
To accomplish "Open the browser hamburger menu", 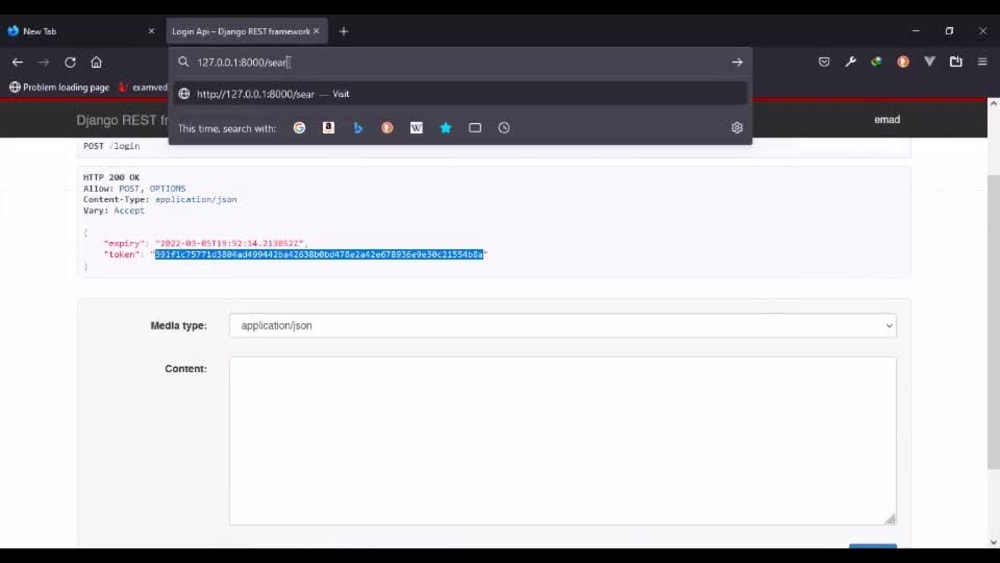I will (982, 62).
